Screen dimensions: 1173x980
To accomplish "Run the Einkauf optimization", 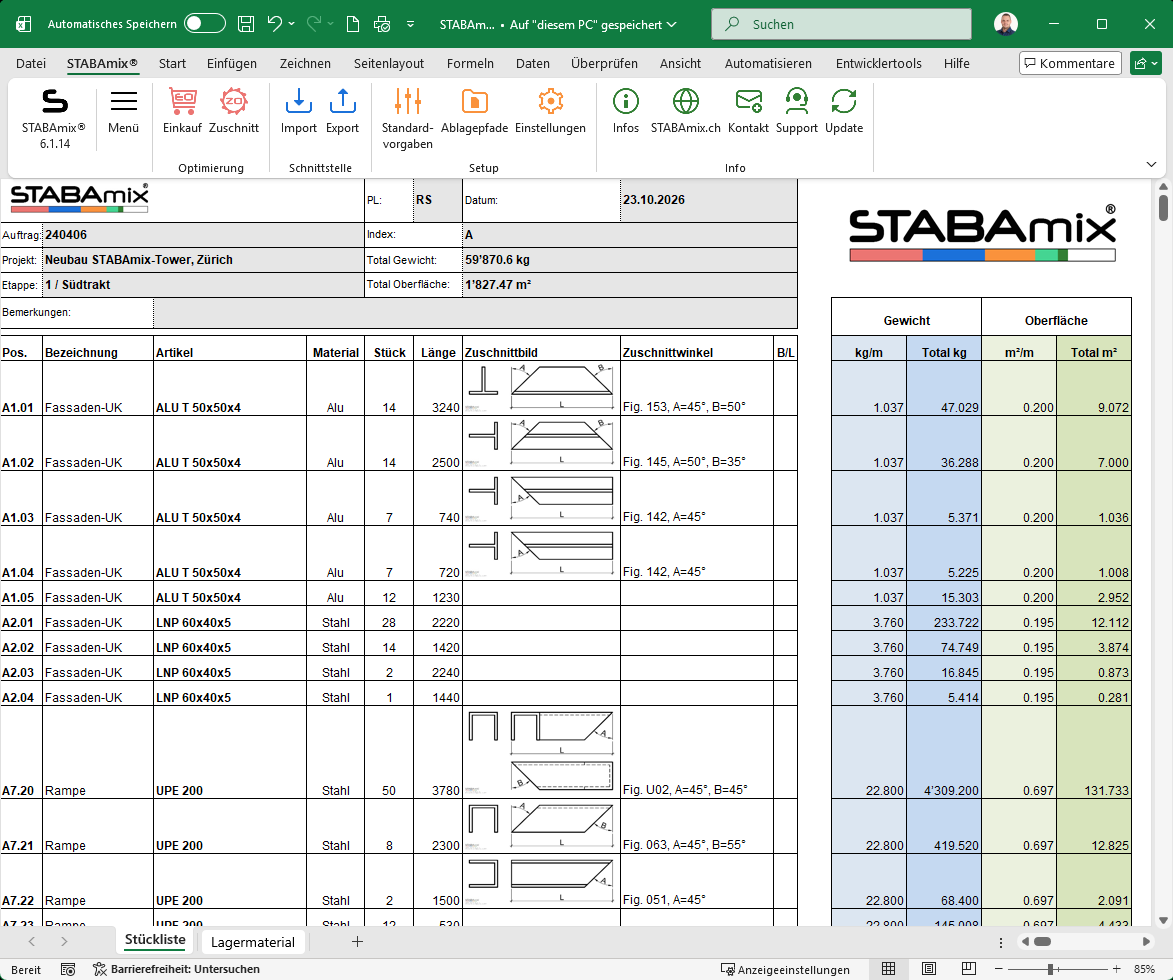I will tap(183, 111).
